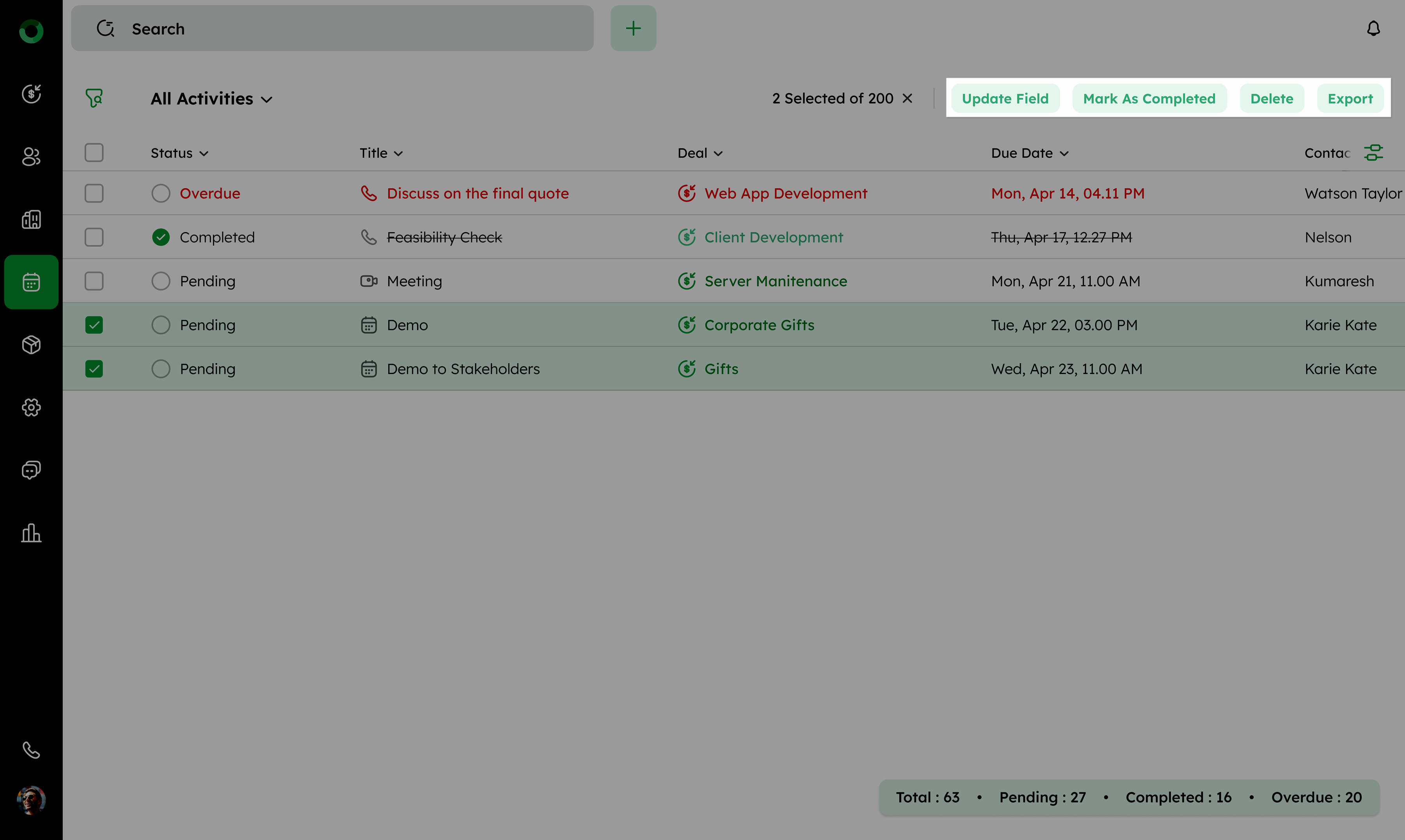The image size is (1405, 840).
Task: Open the Due Date column sort dropdown
Action: [x=1030, y=153]
